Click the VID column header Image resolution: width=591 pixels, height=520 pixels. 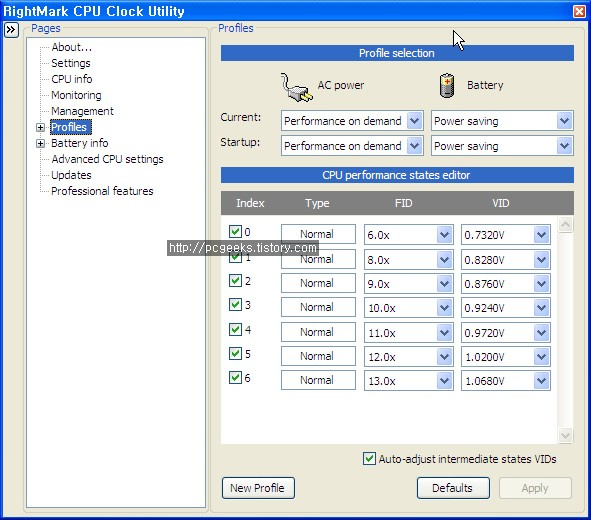pos(501,203)
